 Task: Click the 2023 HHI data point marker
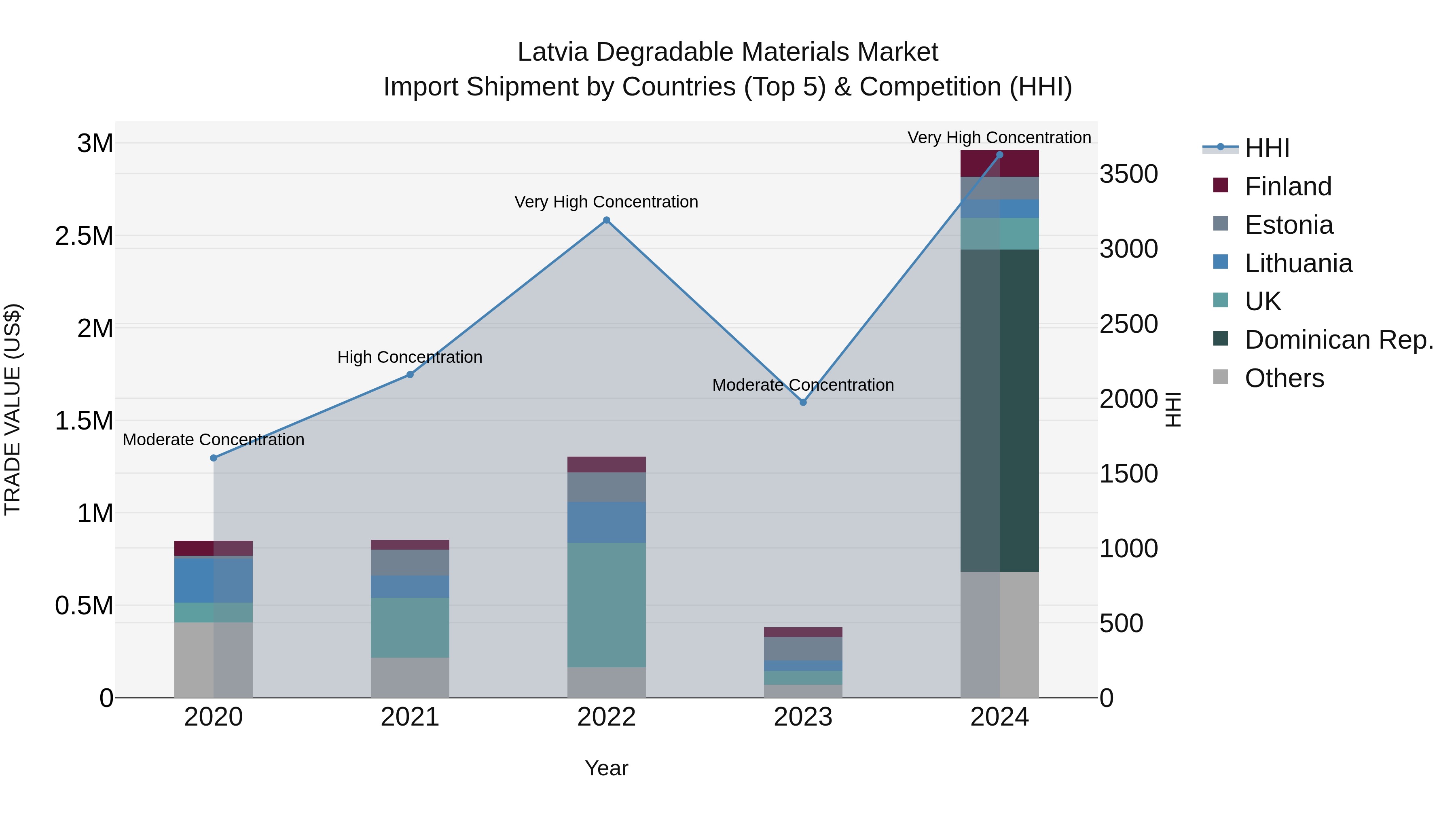coord(803,402)
